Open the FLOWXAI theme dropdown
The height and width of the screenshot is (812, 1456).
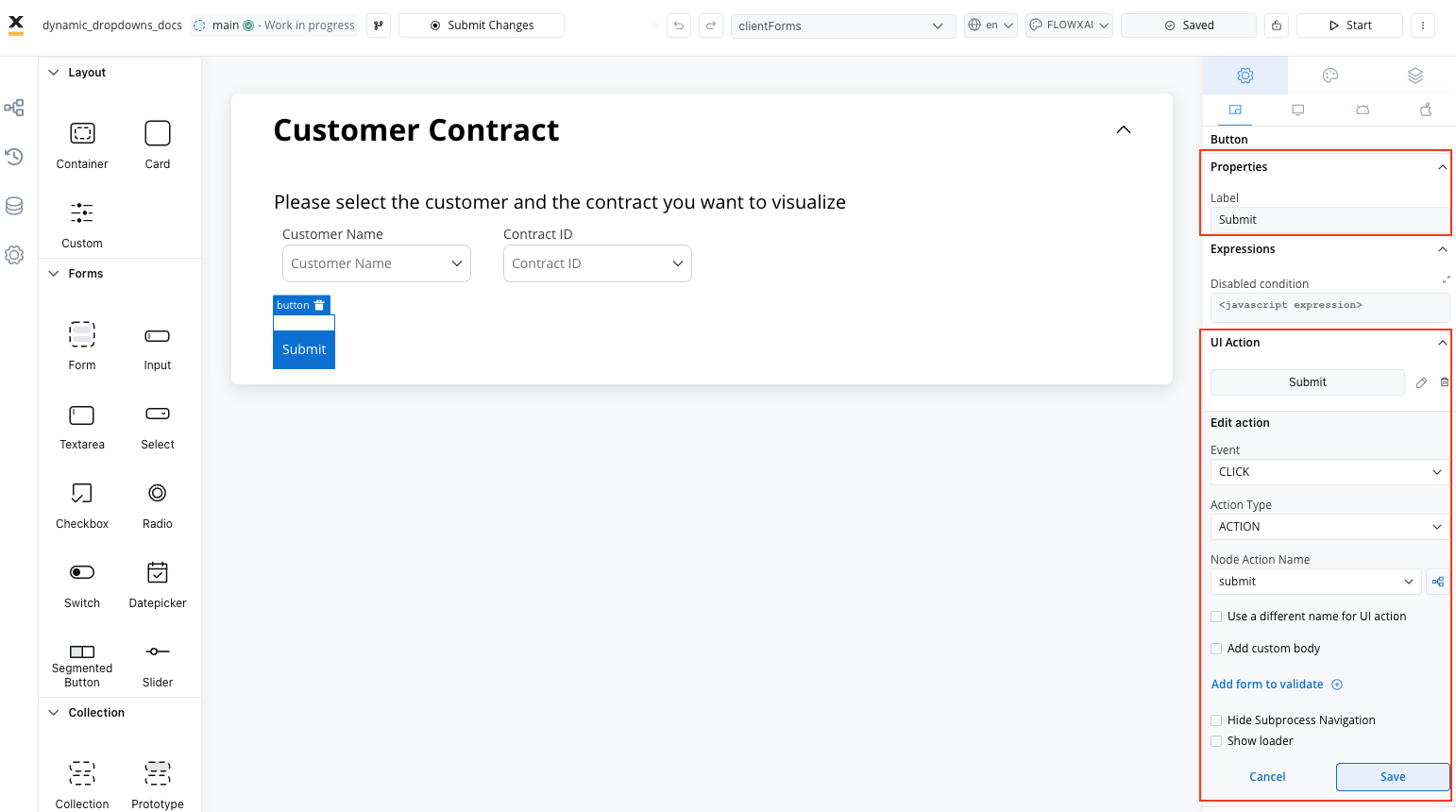point(1069,25)
